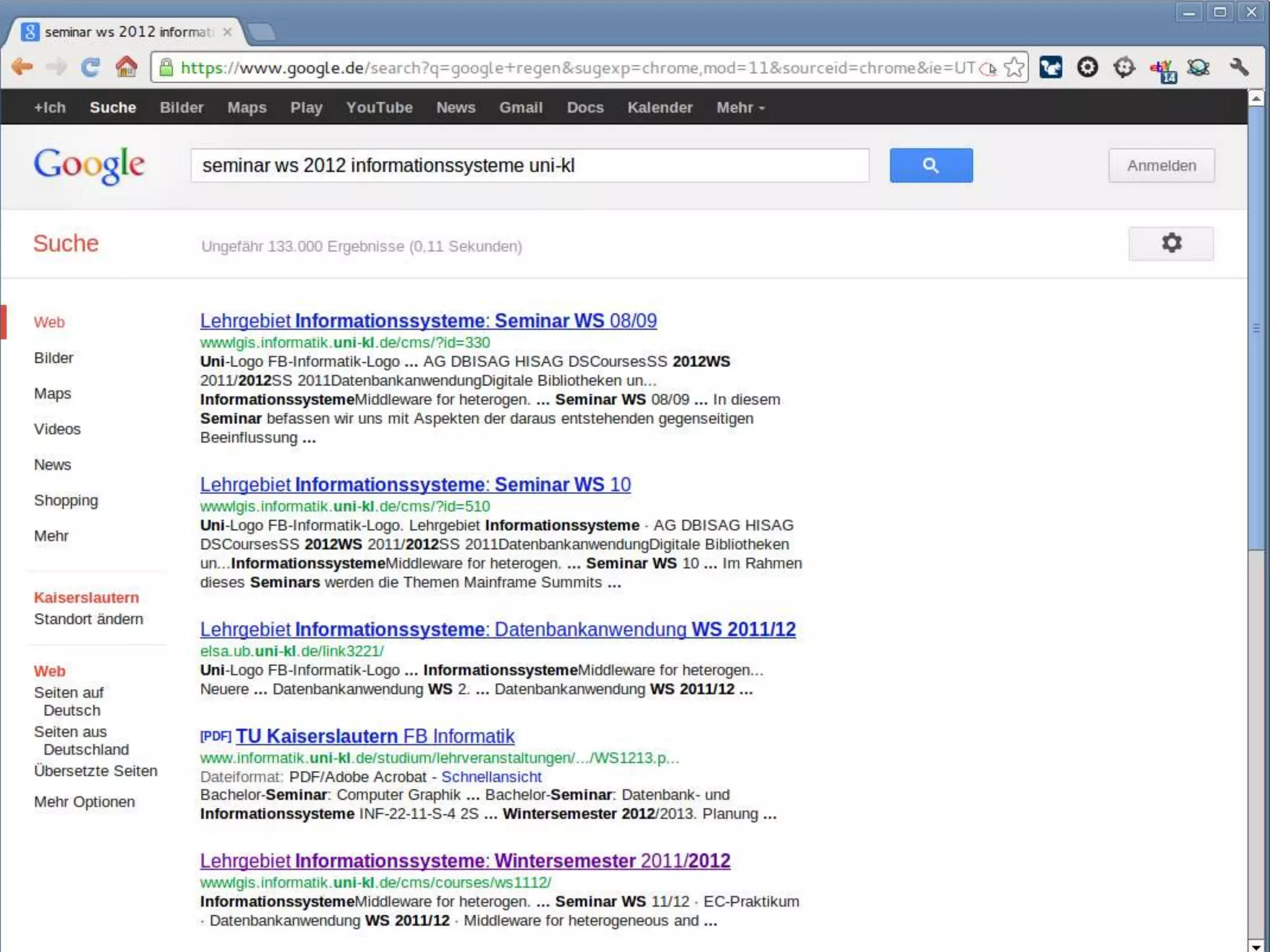Image resolution: width=1270 pixels, height=952 pixels.
Task: Open YouTube in the top navigation bar
Action: tap(379, 108)
